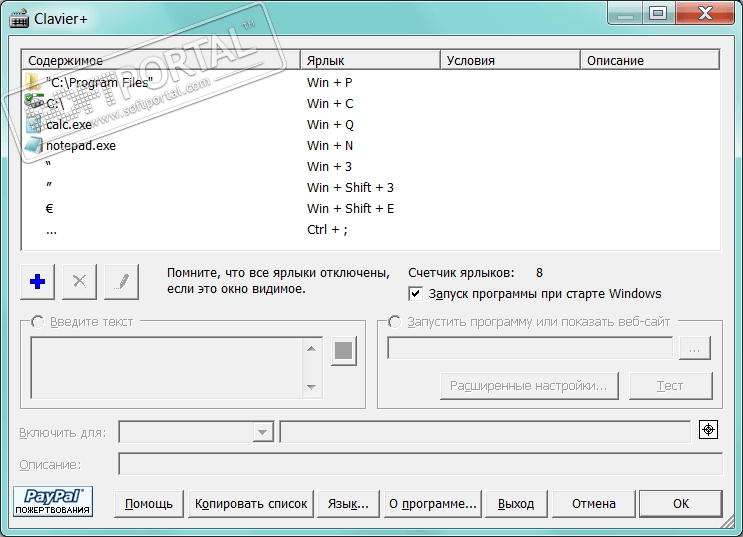Screen dimensions: 743x537
Task: Click the text area scroll-down arrow
Action: [x=311, y=387]
